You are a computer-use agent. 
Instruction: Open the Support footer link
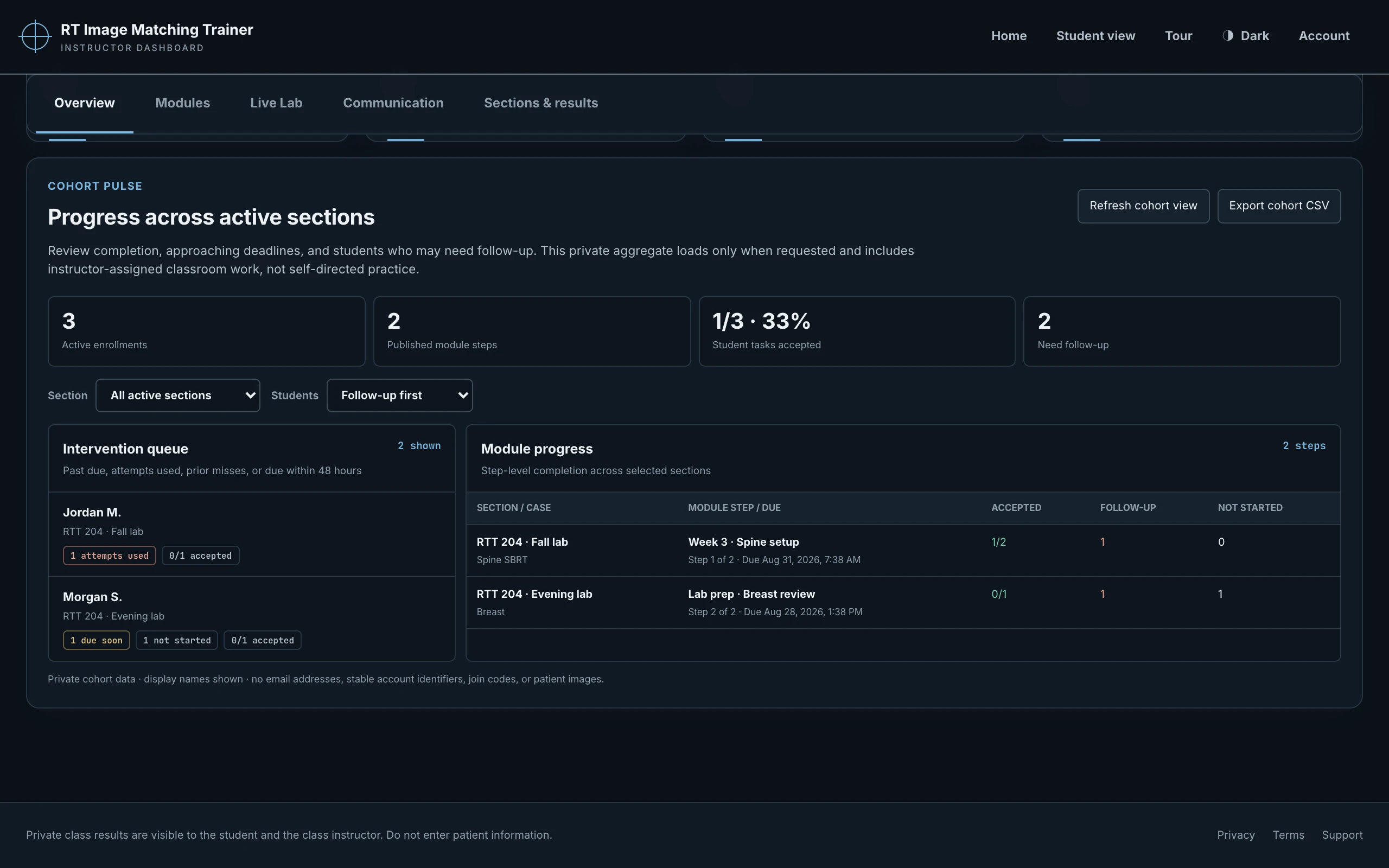1342,835
